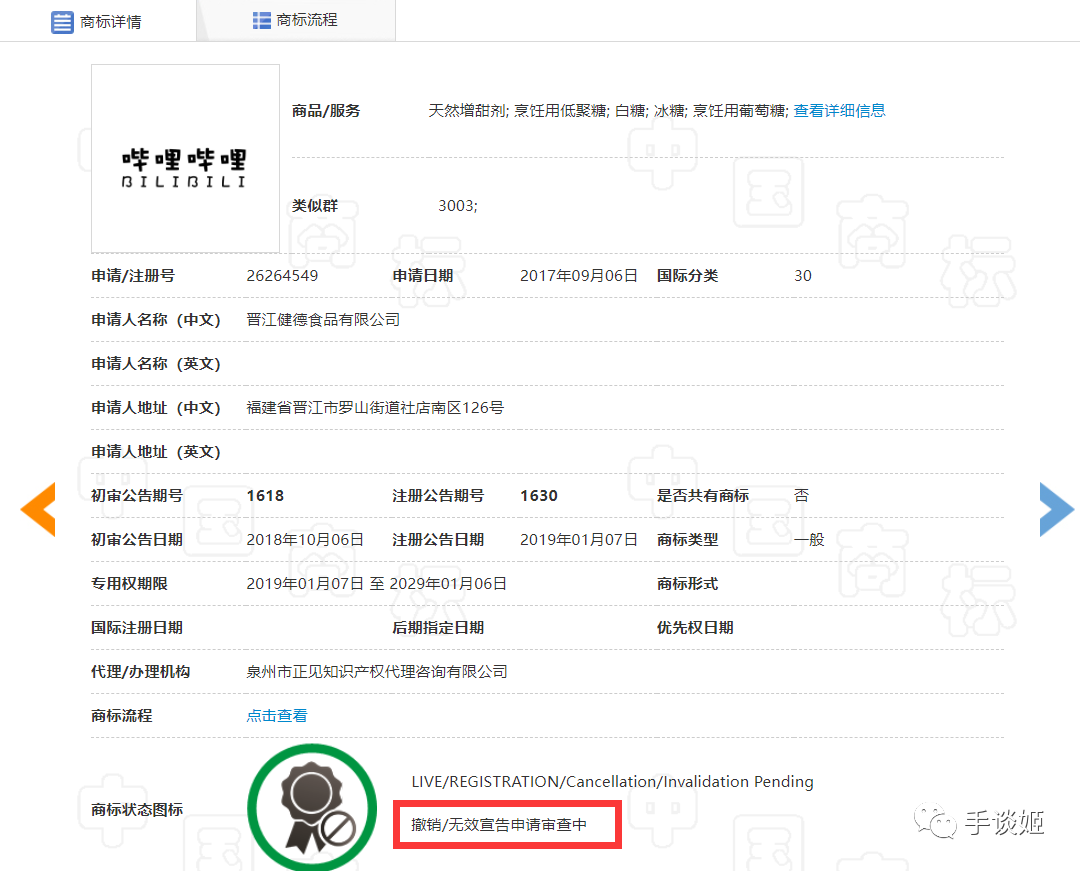Go to previous trademark with orange arrow
The height and width of the screenshot is (871, 1080).
(38, 509)
